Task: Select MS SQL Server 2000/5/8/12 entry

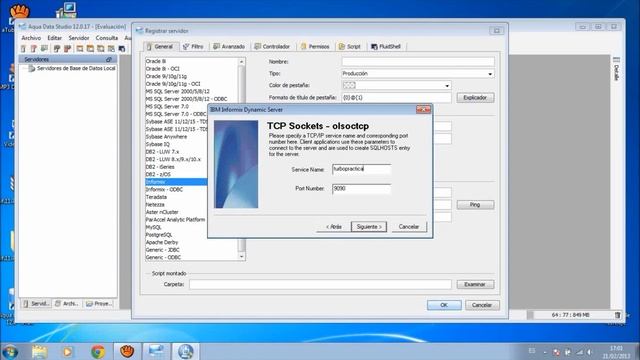Action: 178,91
